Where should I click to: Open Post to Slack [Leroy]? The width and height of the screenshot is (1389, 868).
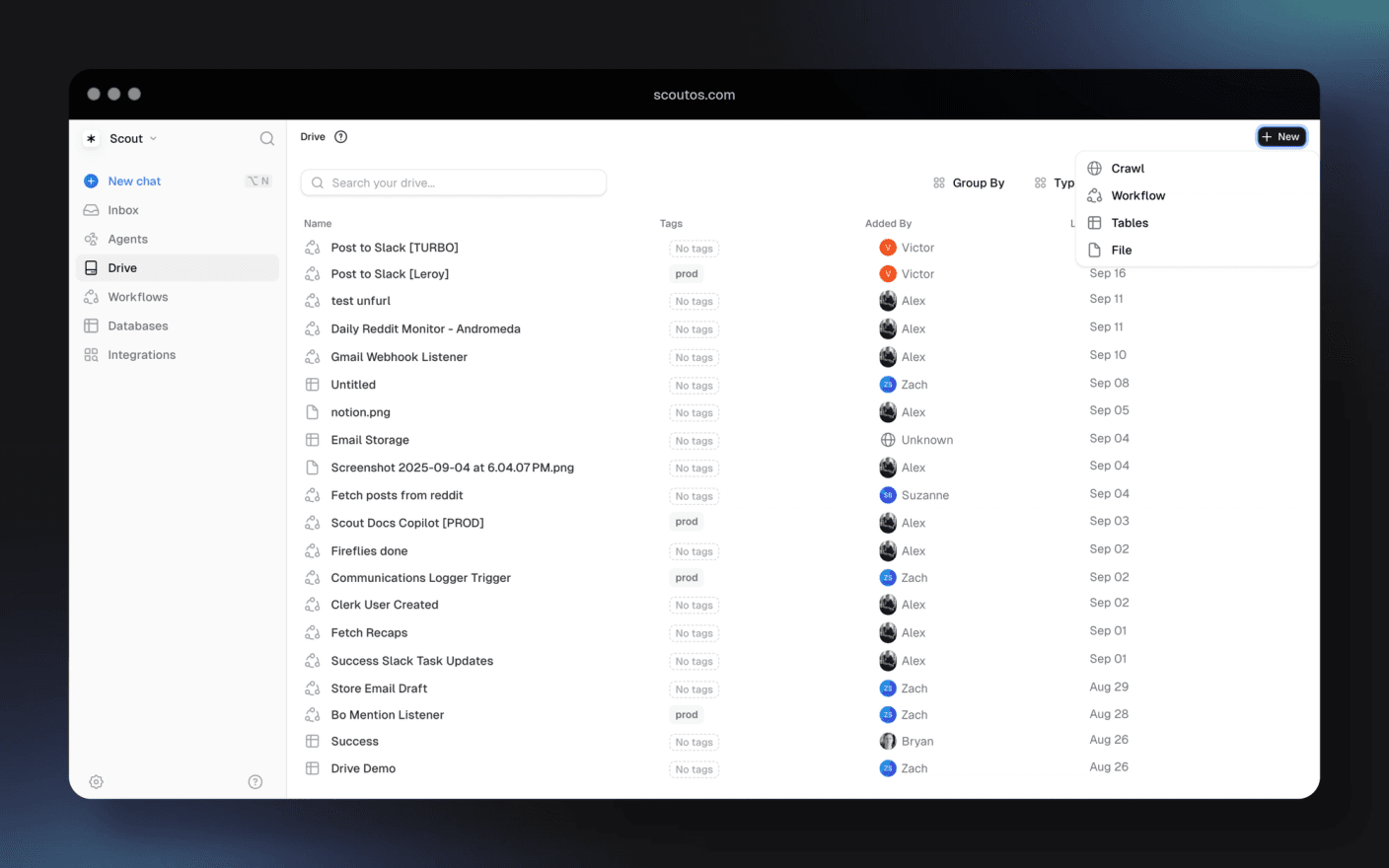tap(390, 274)
